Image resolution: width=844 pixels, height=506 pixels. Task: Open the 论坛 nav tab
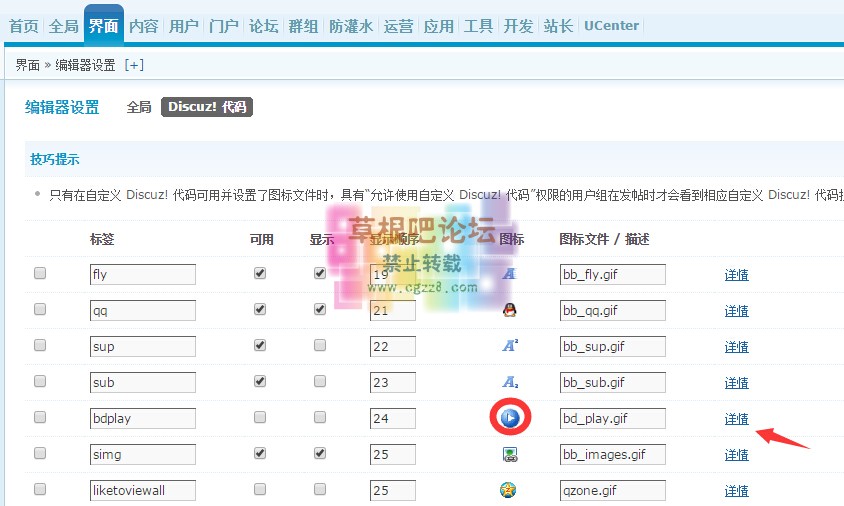[x=263, y=26]
